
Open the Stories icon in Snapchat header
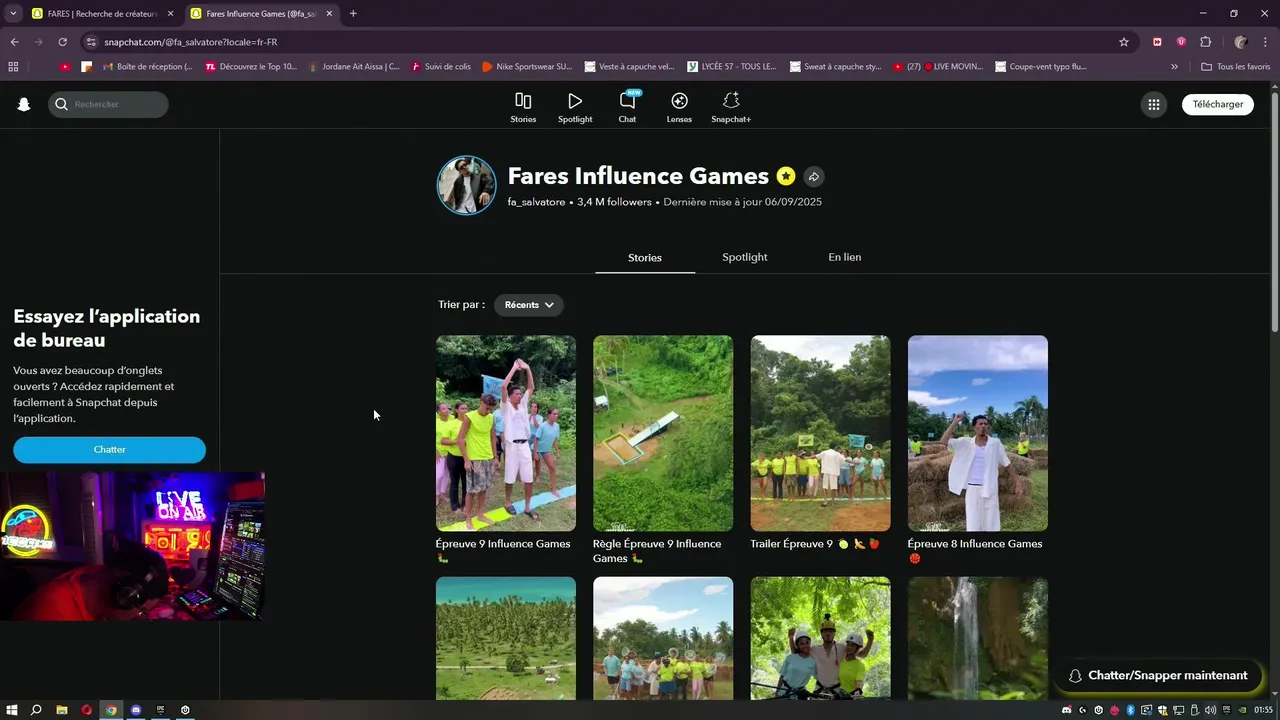click(x=523, y=107)
